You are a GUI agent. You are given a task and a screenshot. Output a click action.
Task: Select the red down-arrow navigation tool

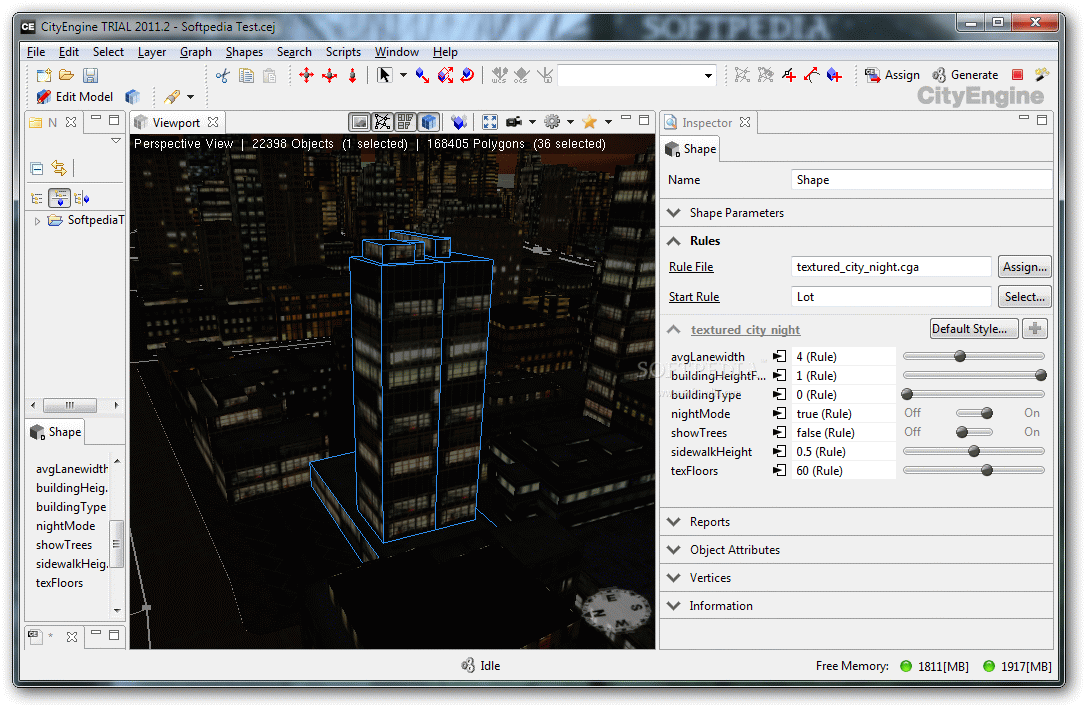353,76
